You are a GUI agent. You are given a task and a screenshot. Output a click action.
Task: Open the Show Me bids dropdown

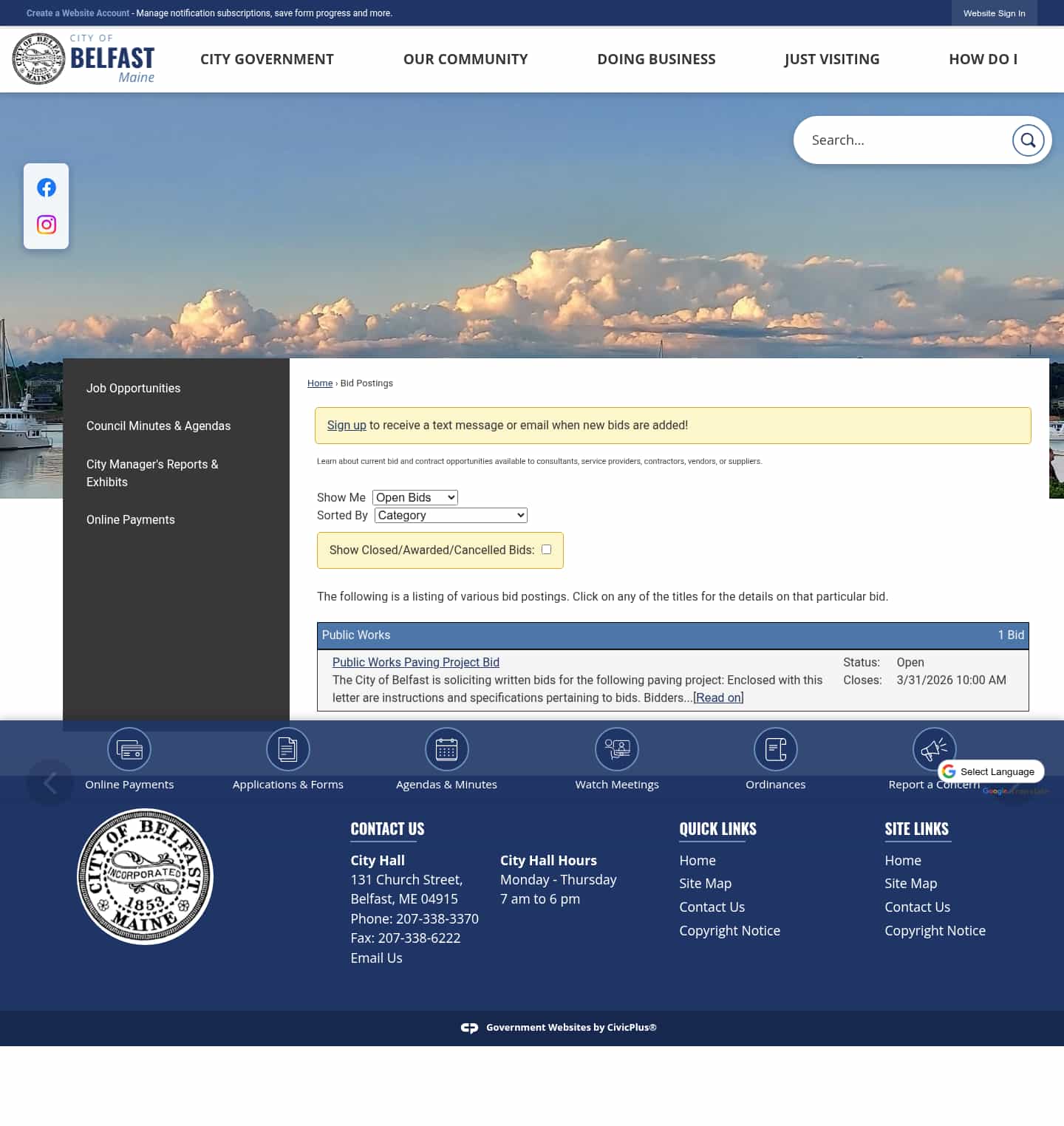(x=415, y=497)
